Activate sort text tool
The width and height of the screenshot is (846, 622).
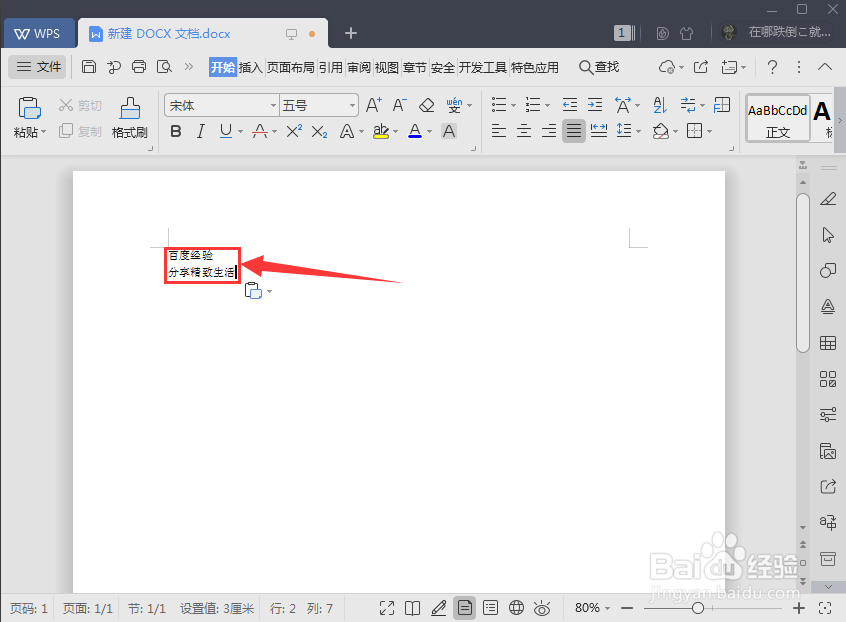pyautogui.click(x=659, y=104)
